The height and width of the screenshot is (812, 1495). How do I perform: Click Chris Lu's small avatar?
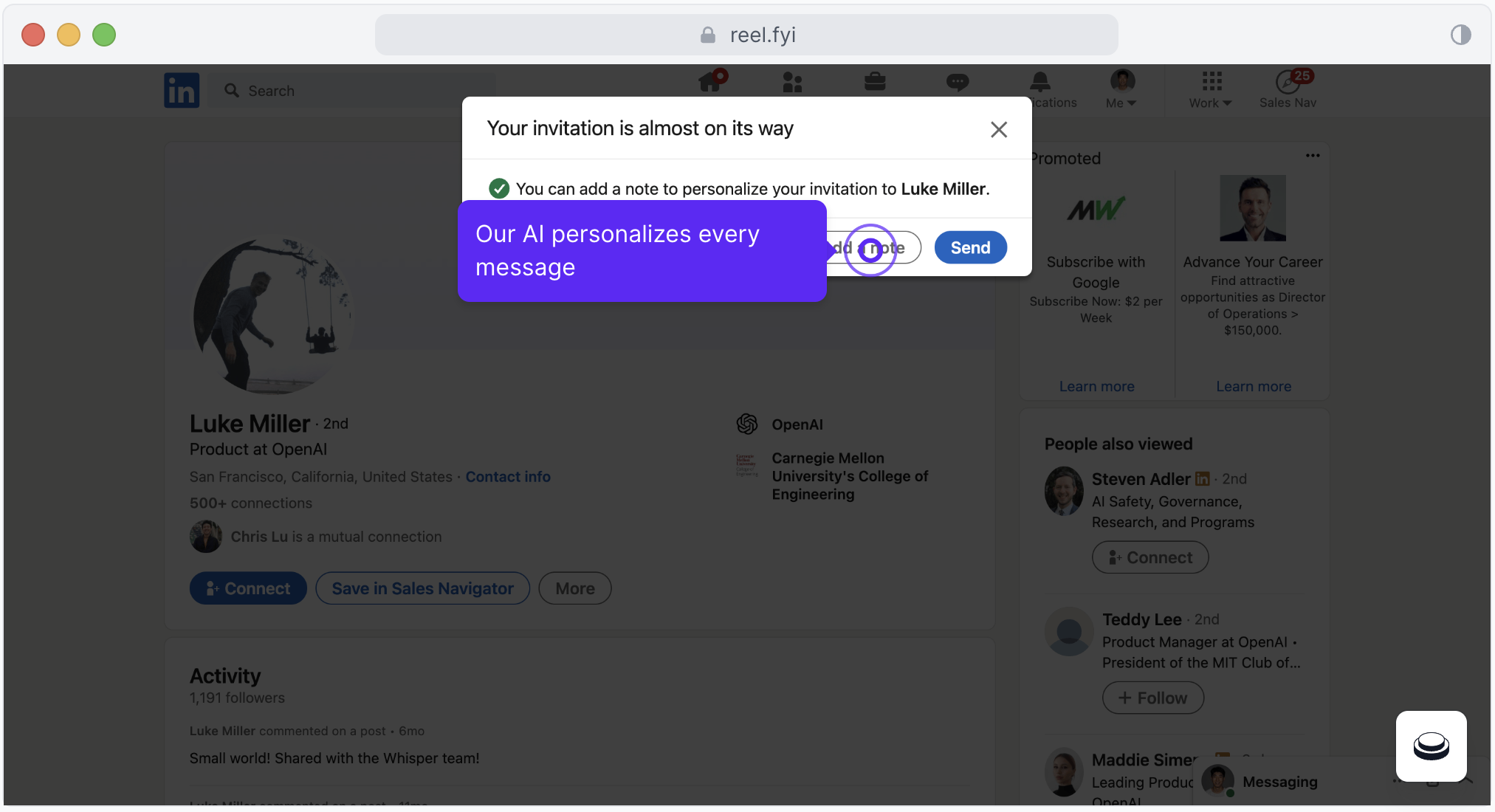(206, 537)
